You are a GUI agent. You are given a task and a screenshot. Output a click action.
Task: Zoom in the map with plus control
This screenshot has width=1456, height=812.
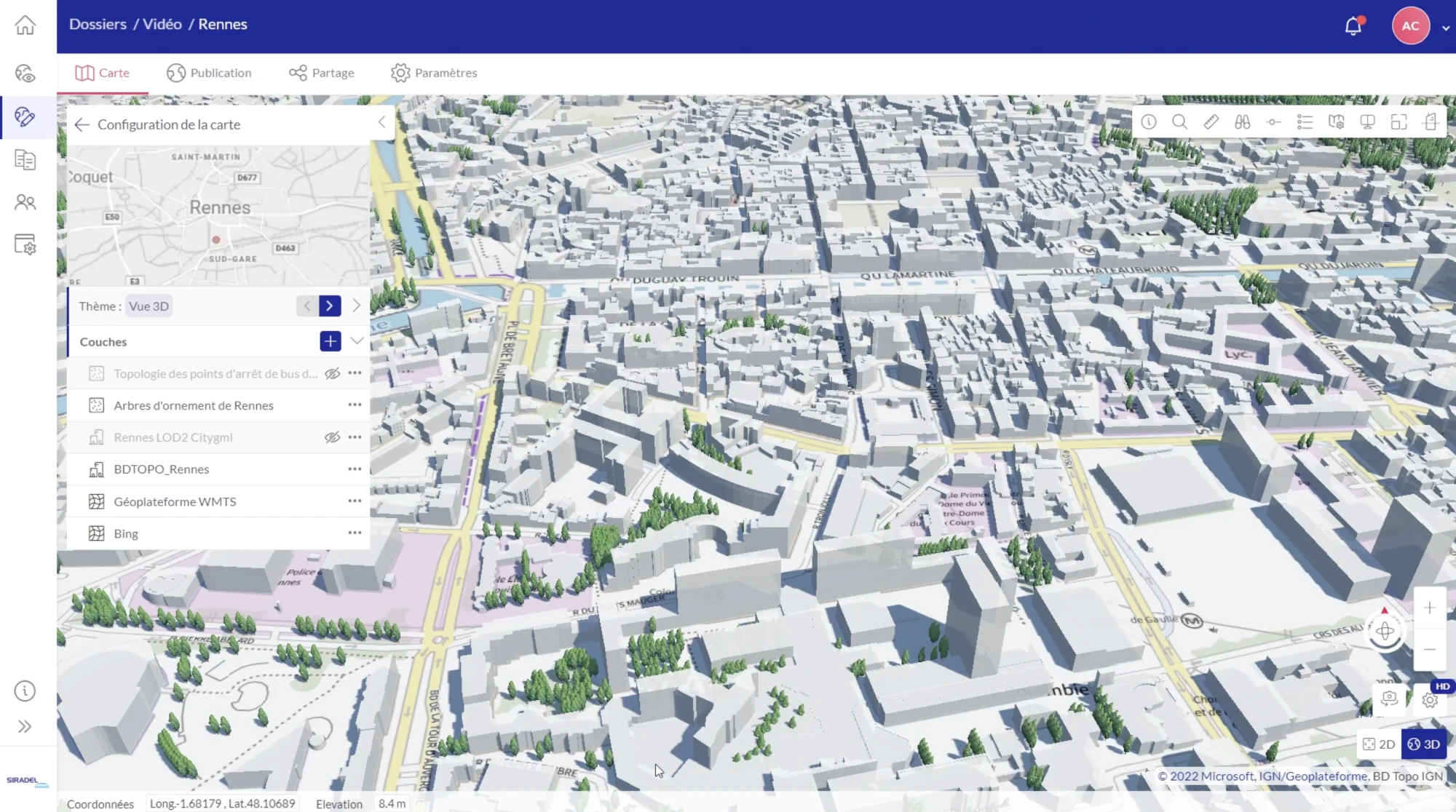1429,608
